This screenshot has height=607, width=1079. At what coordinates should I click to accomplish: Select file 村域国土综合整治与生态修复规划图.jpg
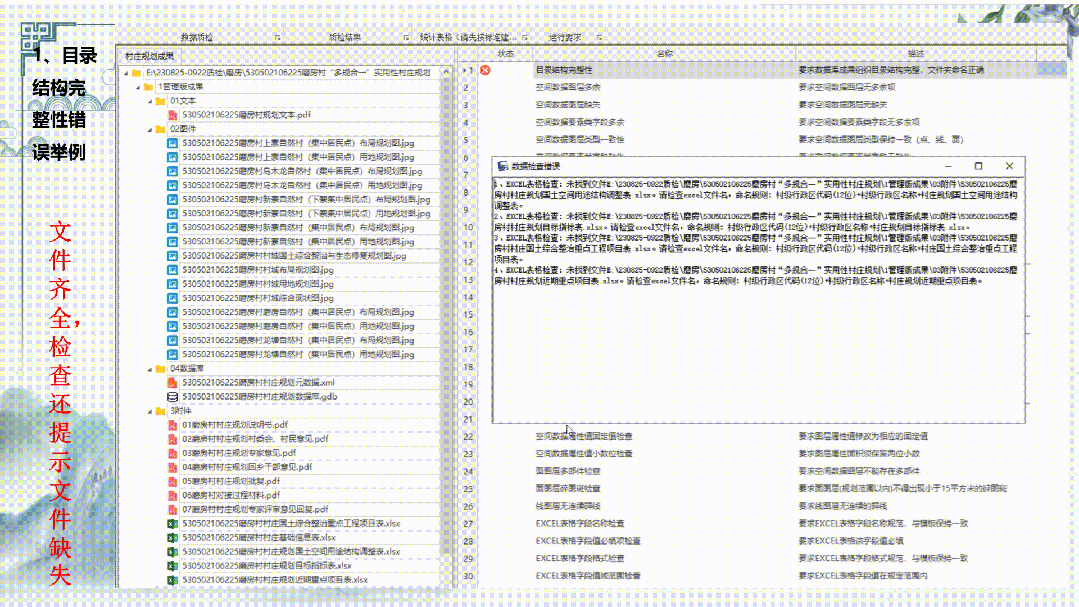click(x=294, y=256)
